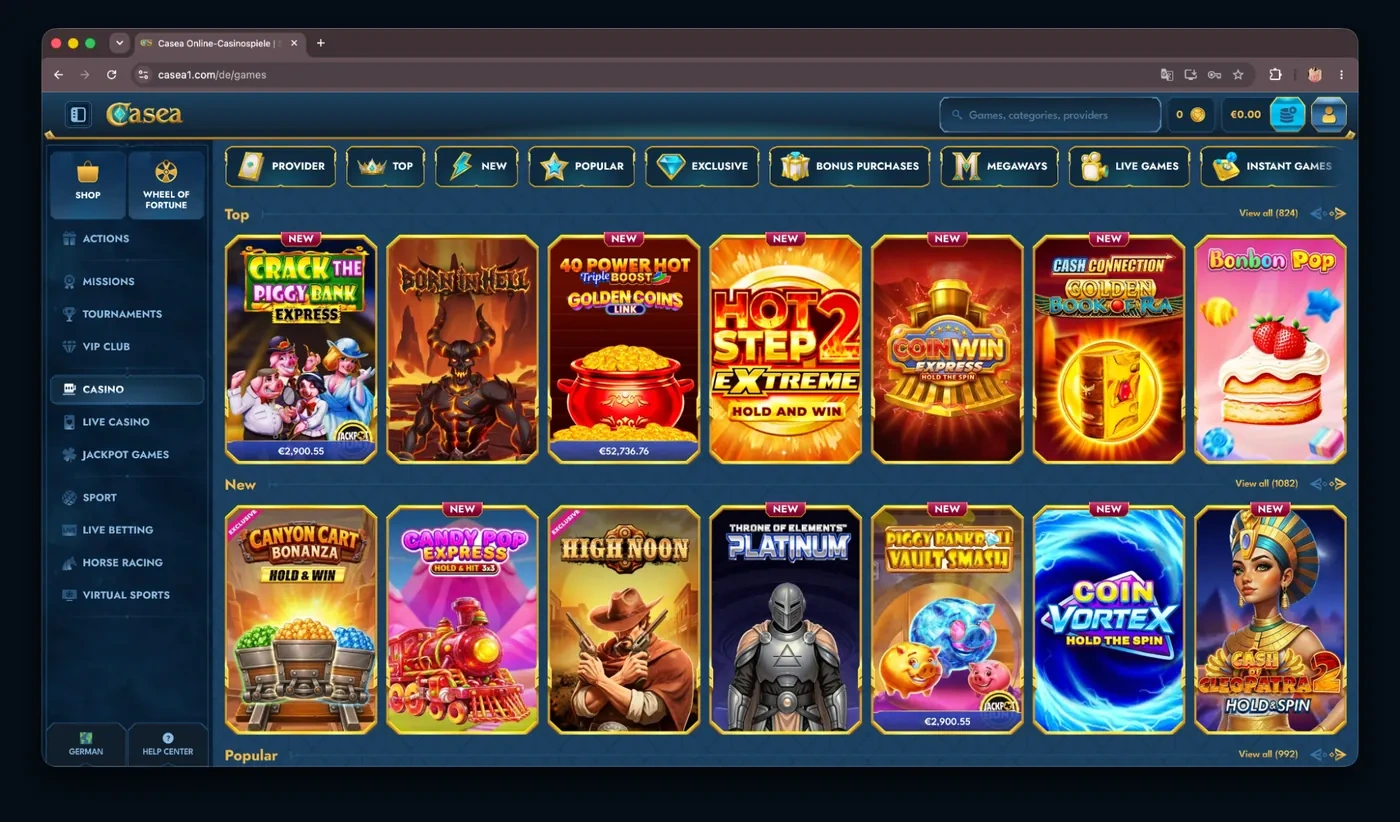Viewport: 1400px width, 822px height.
Task: Open Candy Pop Express game
Action: click(462, 620)
